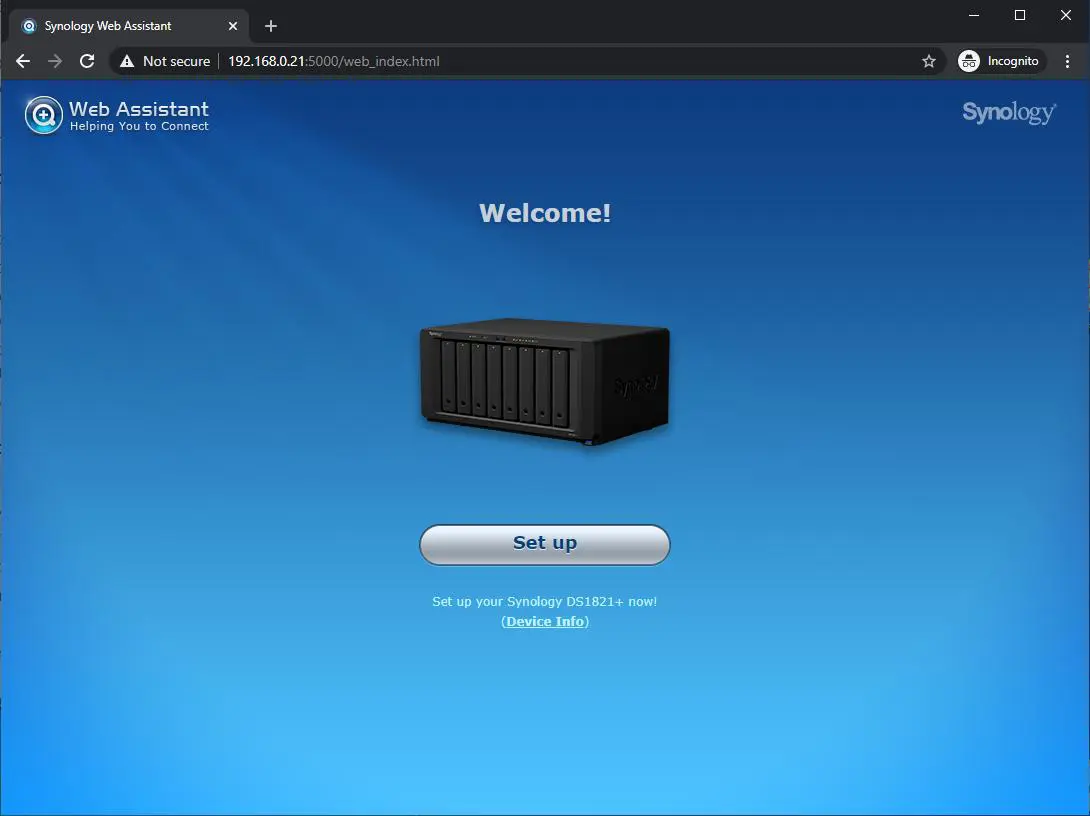
Task: Click the Welcome! heading text
Action: point(545,213)
